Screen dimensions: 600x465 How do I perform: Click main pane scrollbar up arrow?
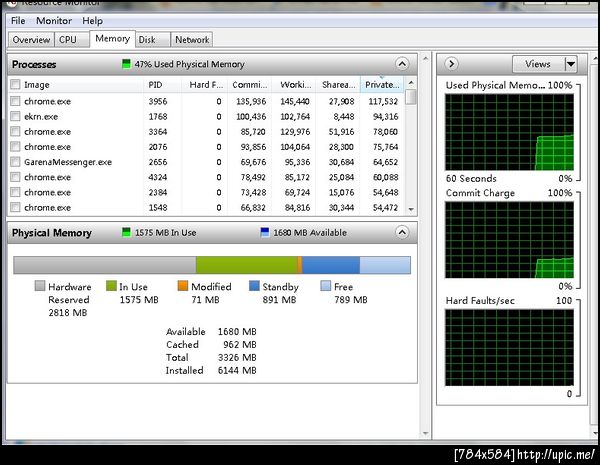(x=426, y=59)
